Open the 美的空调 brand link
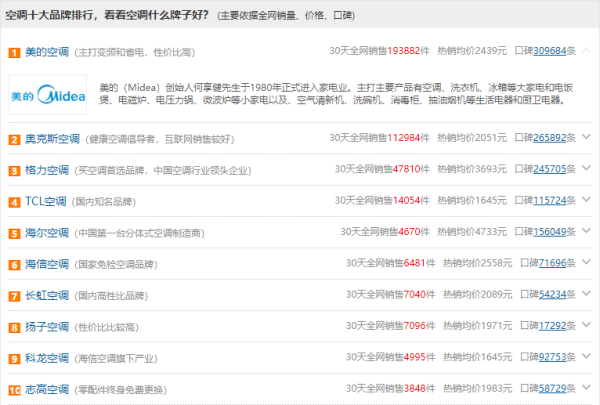Screen dimensions: 600x405 47,52
